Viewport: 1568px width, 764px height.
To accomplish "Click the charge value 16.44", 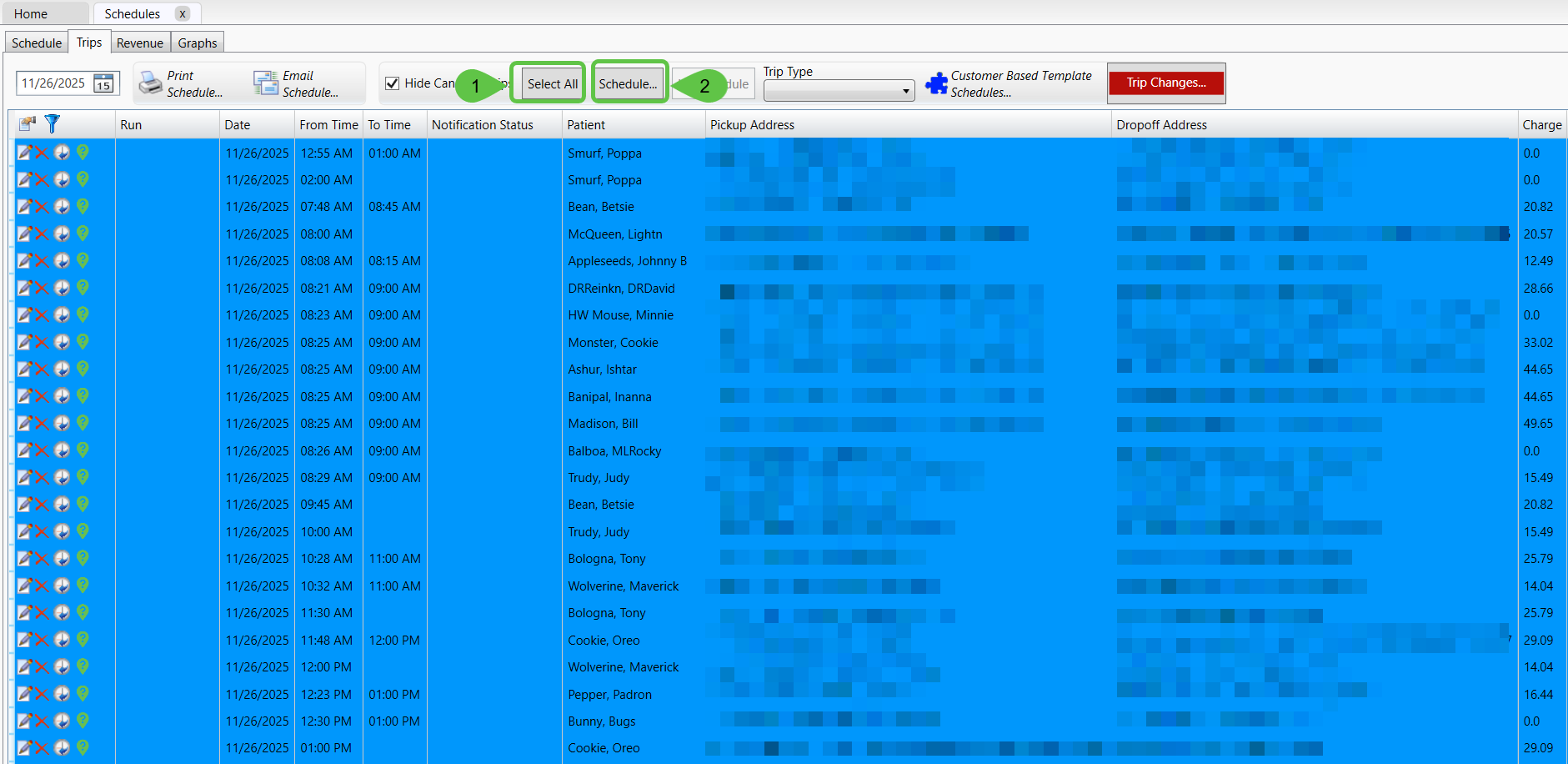I will pyautogui.click(x=1538, y=694).
